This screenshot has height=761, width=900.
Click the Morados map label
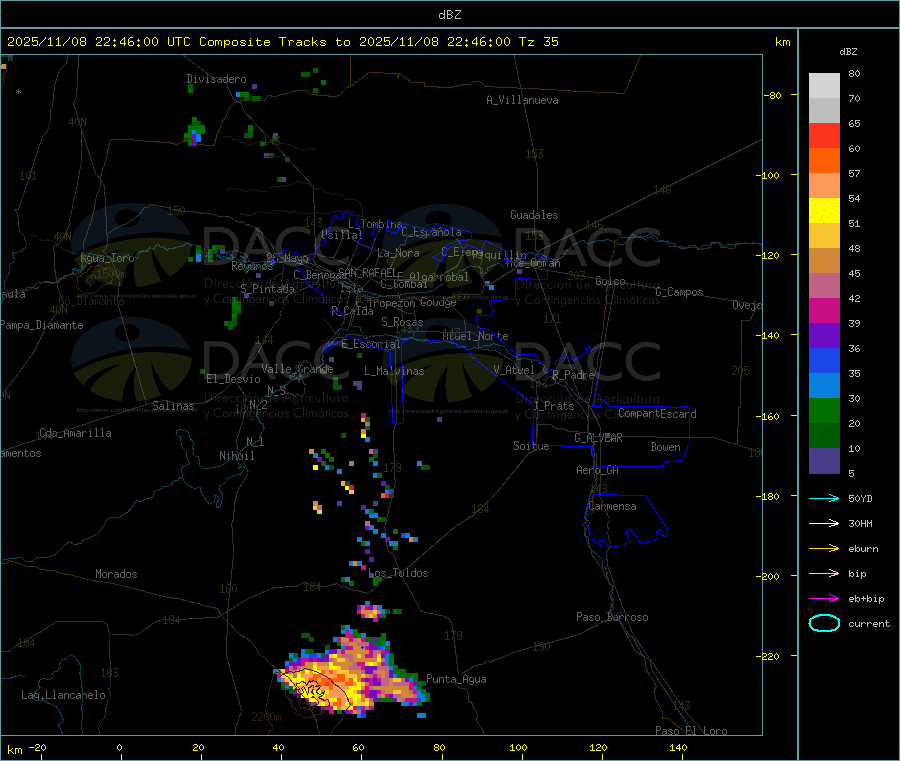[117, 574]
